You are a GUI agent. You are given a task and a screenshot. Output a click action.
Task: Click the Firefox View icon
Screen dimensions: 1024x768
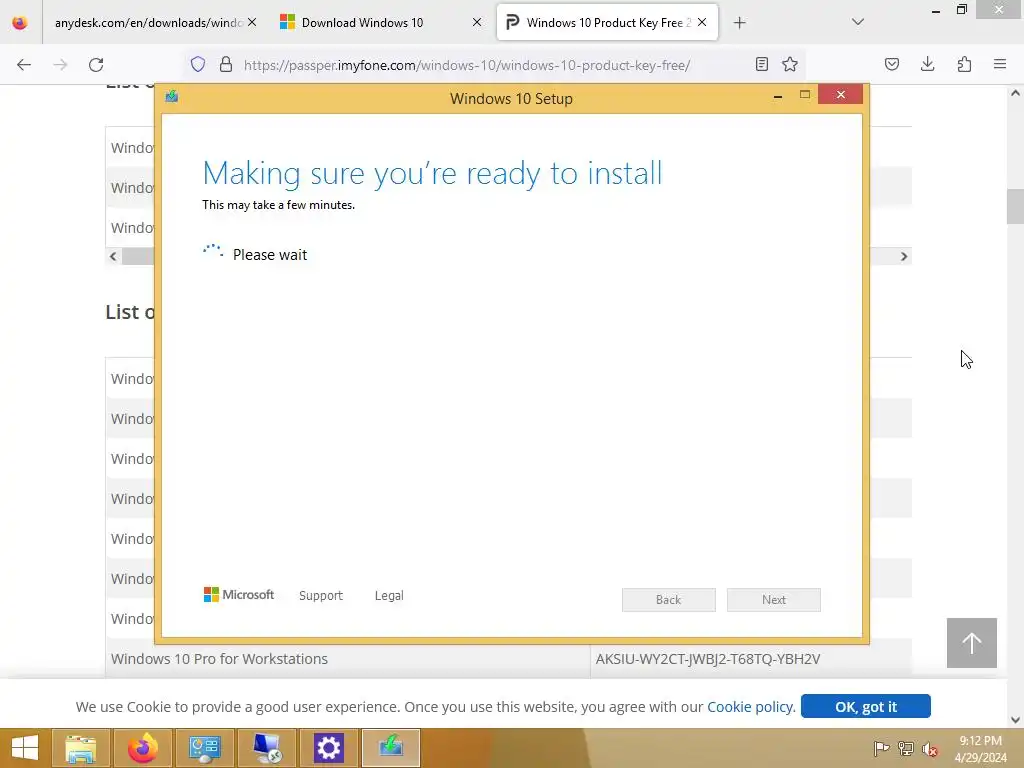pyautogui.click(x=20, y=23)
